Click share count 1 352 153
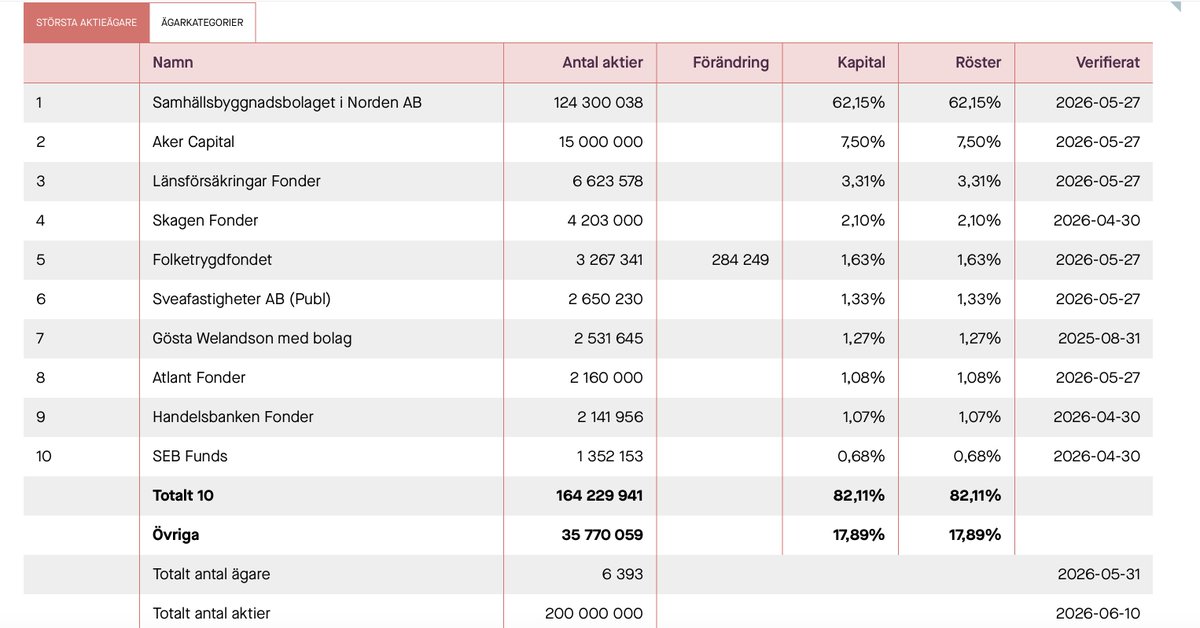1200x628 pixels. click(x=610, y=456)
